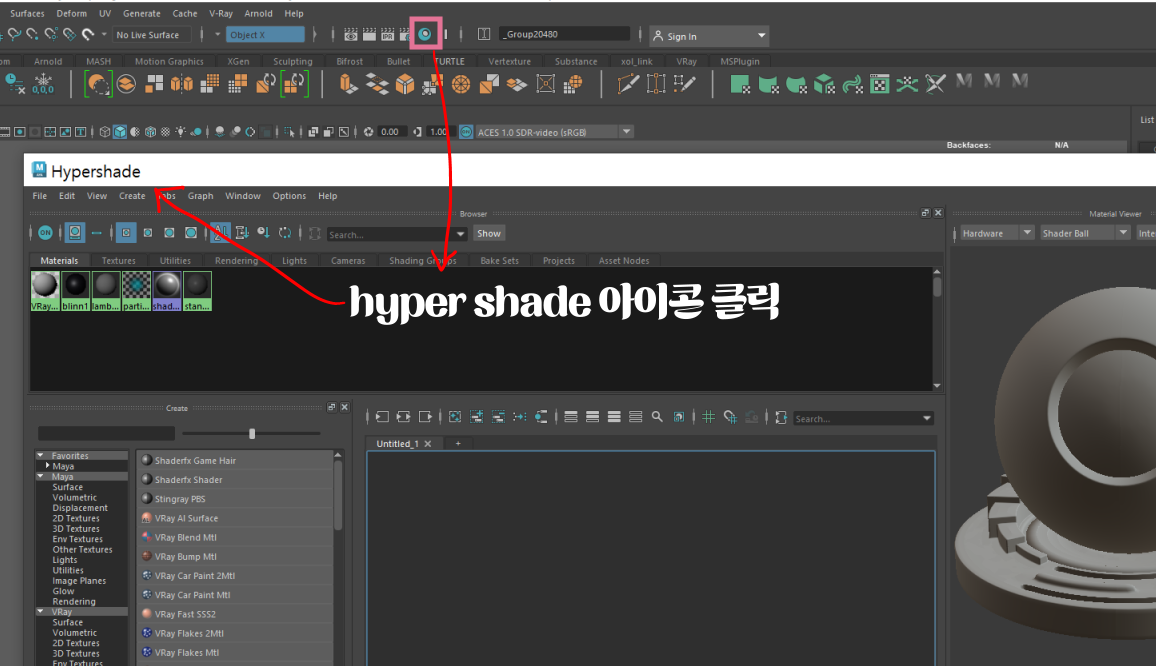Click the text-cursor box icon beside the _Group20480 field
The width and height of the screenshot is (1156, 666).
[484, 34]
